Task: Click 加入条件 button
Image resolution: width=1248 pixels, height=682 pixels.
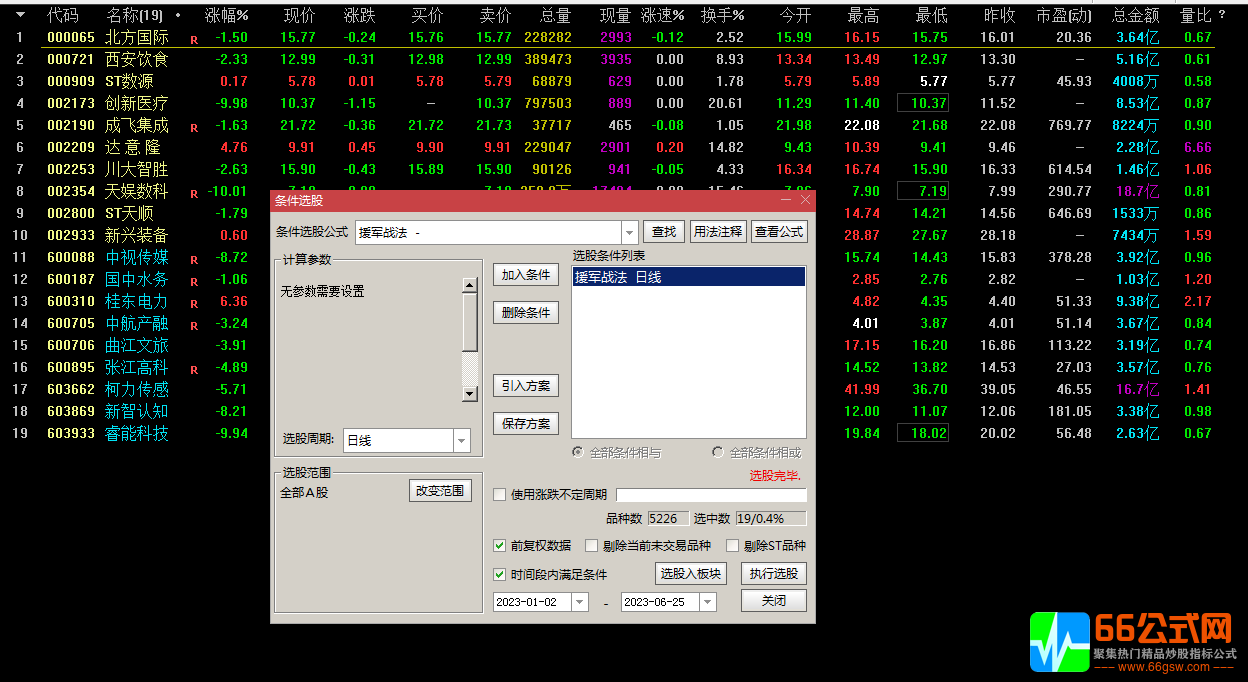Action: click(x=526, y=275)
